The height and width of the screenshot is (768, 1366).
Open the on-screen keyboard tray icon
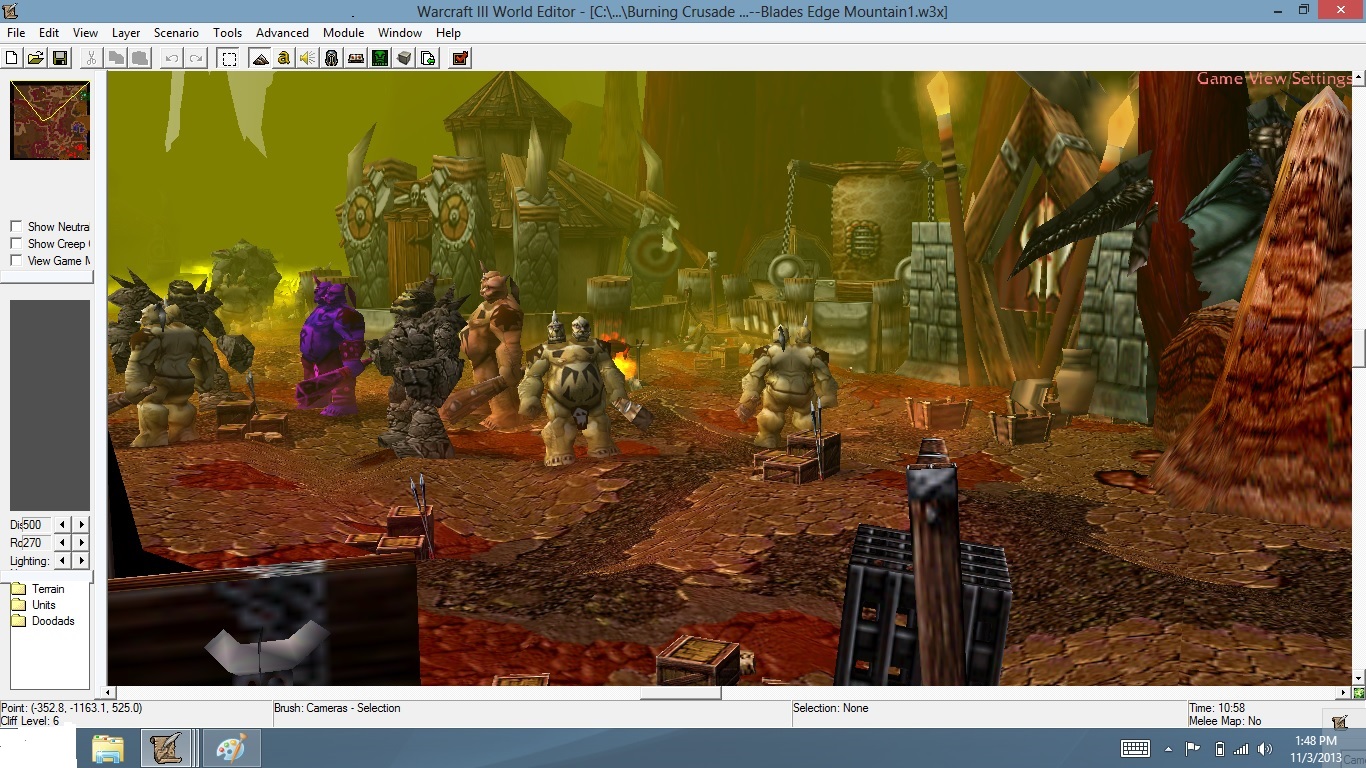tap(1135, 749)
